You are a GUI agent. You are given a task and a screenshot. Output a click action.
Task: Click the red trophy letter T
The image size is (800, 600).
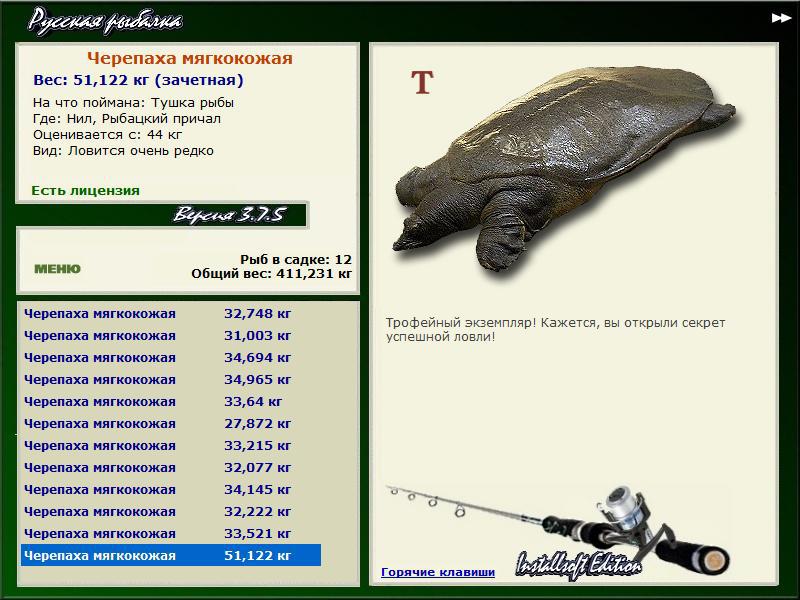(422, 83)
